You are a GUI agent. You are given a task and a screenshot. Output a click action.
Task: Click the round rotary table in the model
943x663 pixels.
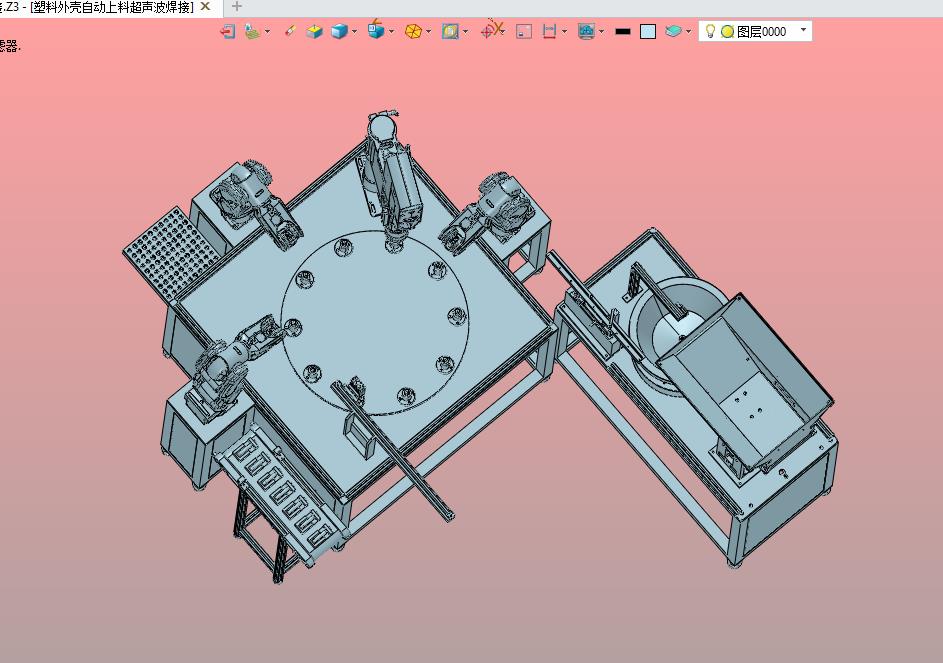click(375, 323)
